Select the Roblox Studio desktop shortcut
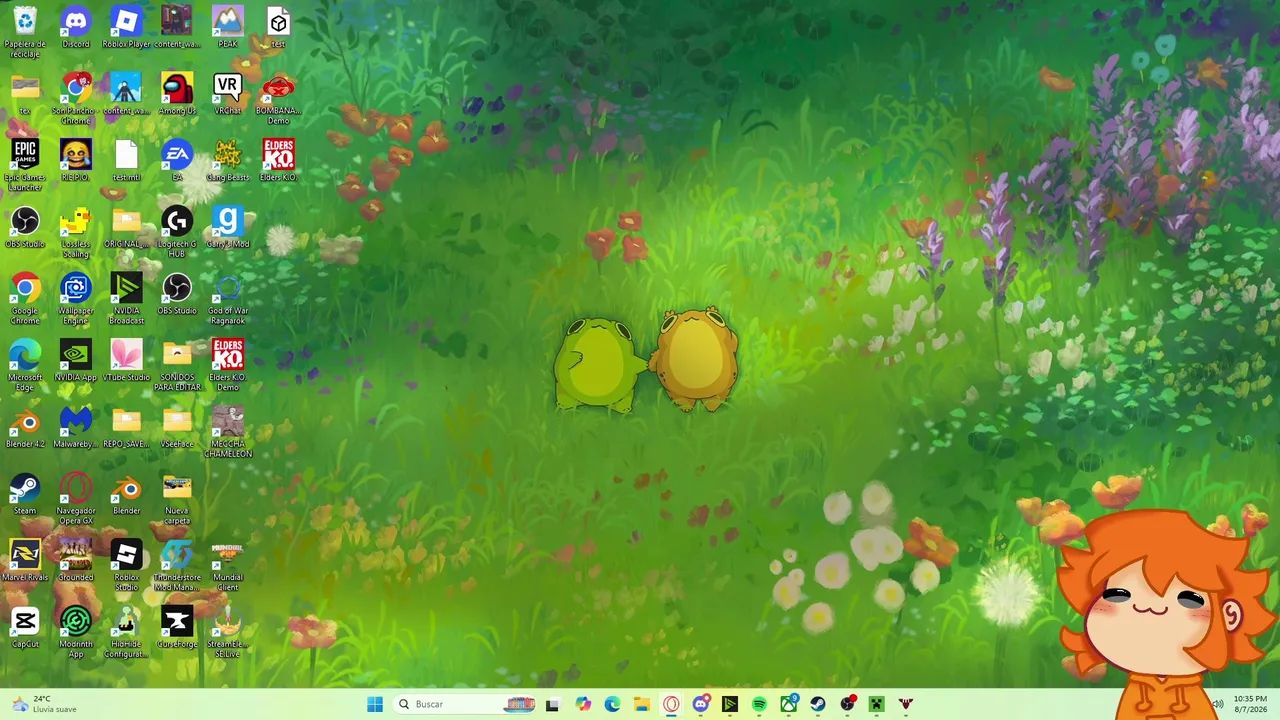 (126, 566)
